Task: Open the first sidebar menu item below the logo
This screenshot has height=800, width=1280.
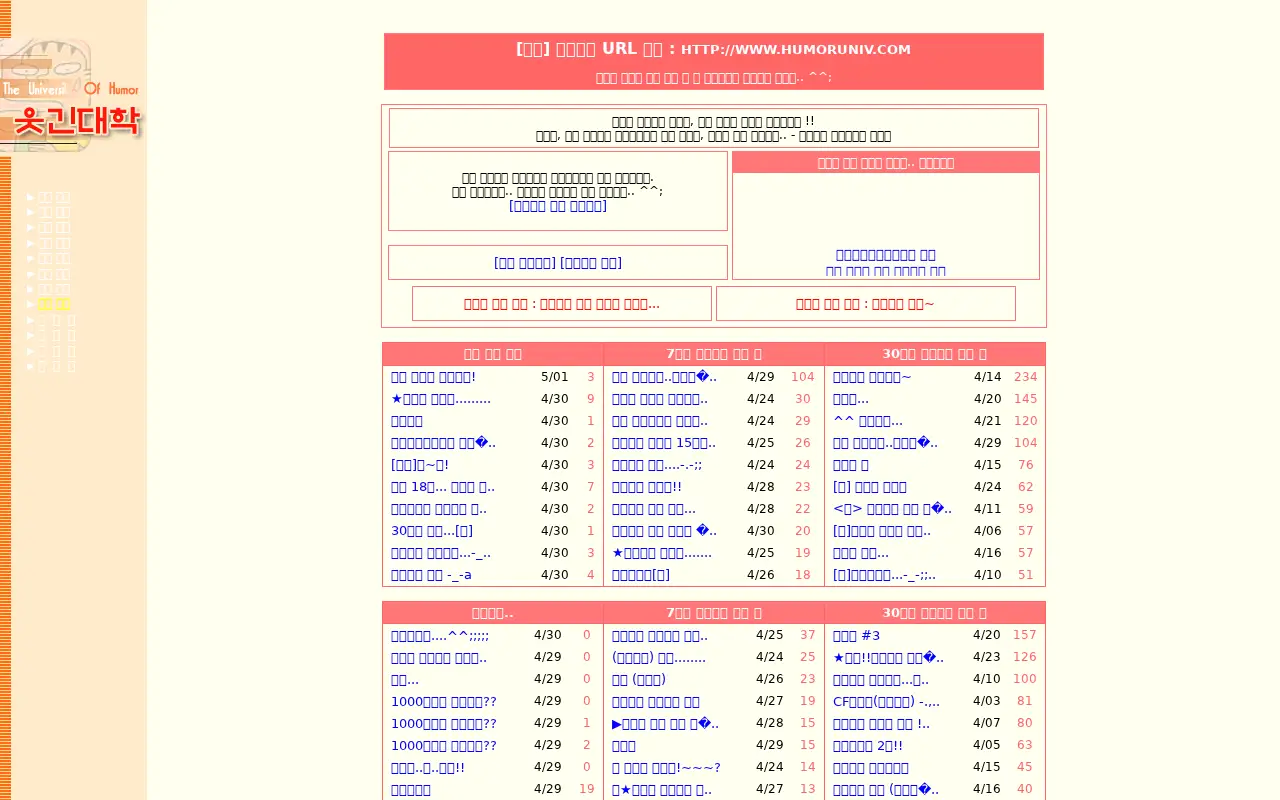Action: coord(54,197)
